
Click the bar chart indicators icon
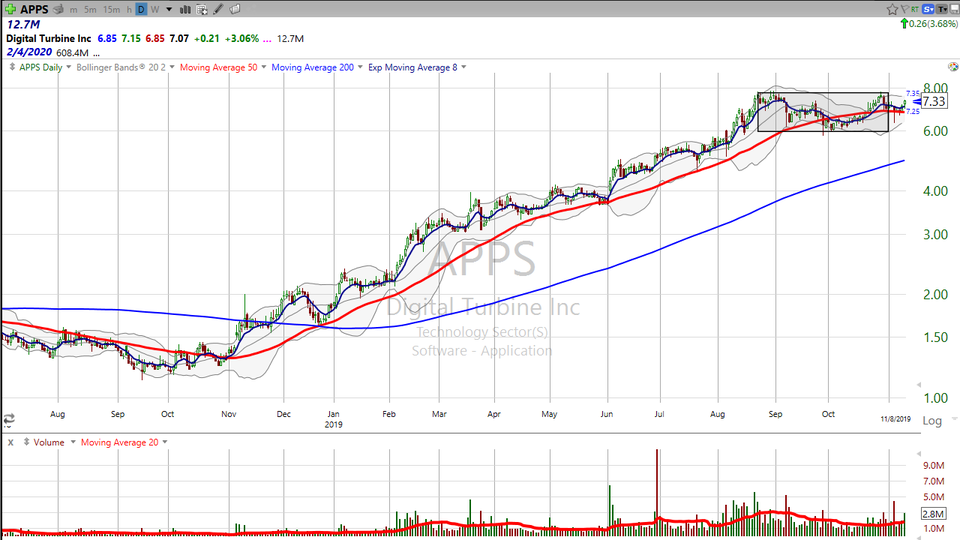click(185, 9)
